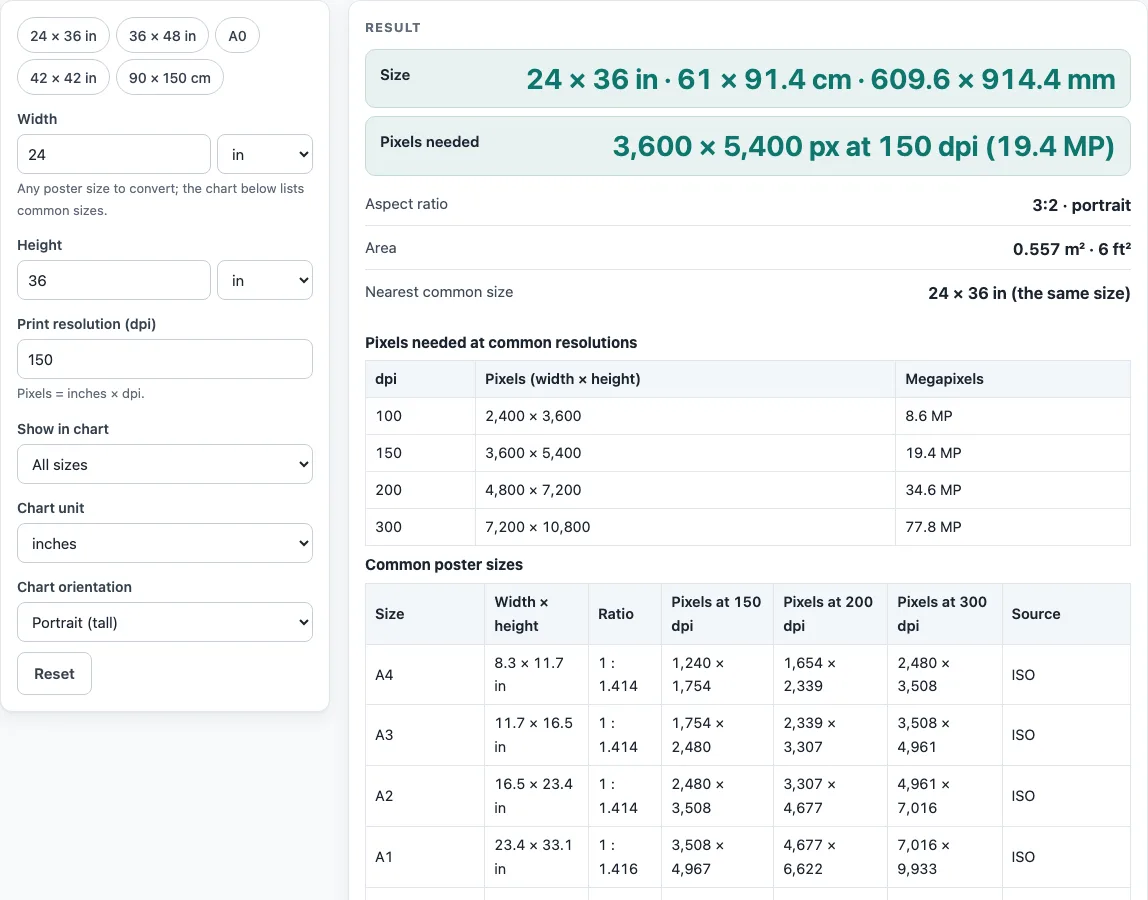Click the A1 row size label
The width and height of the screenshot is (1148, 900).
click(384, 857)
